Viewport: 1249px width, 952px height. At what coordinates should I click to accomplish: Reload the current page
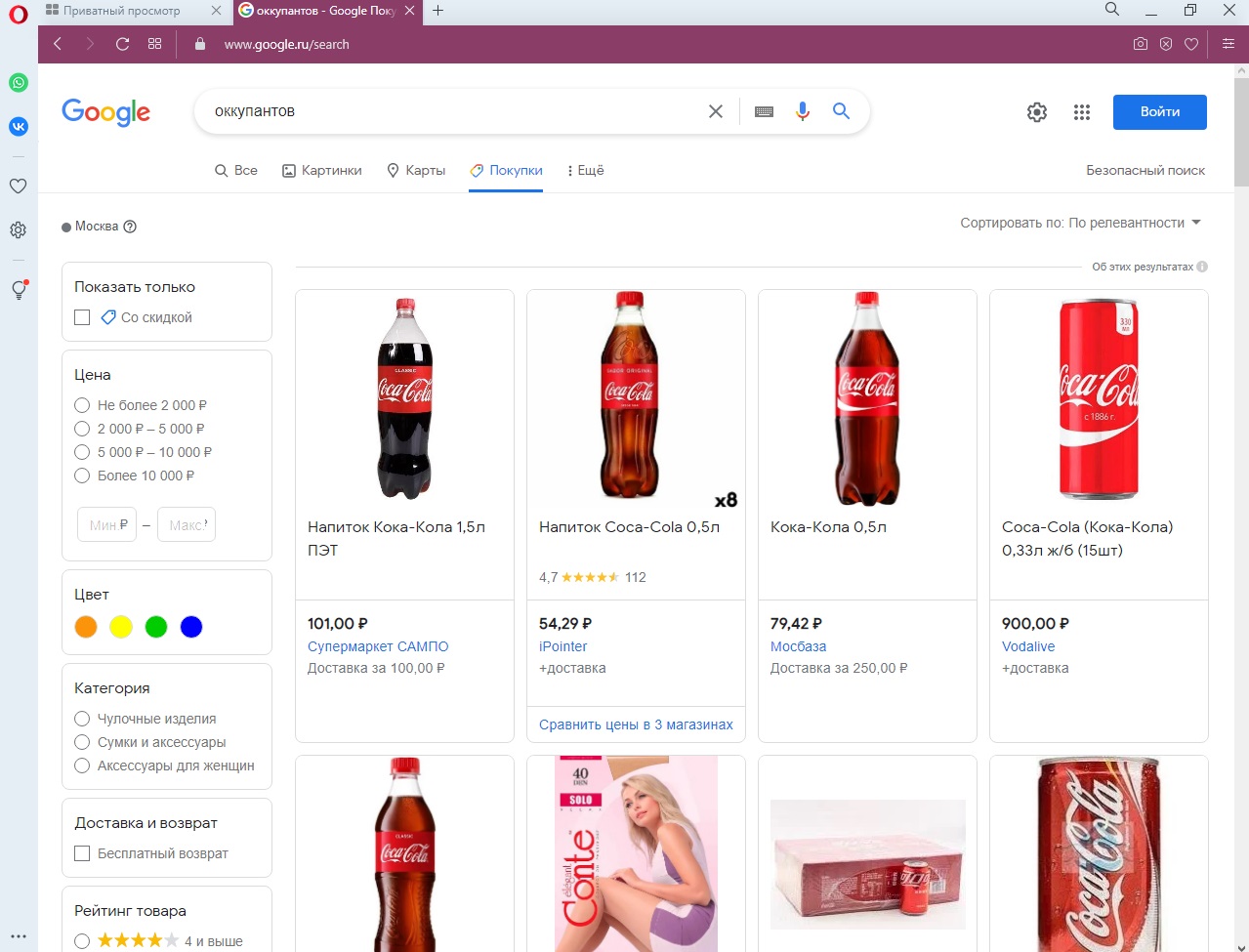coord(122,44)
